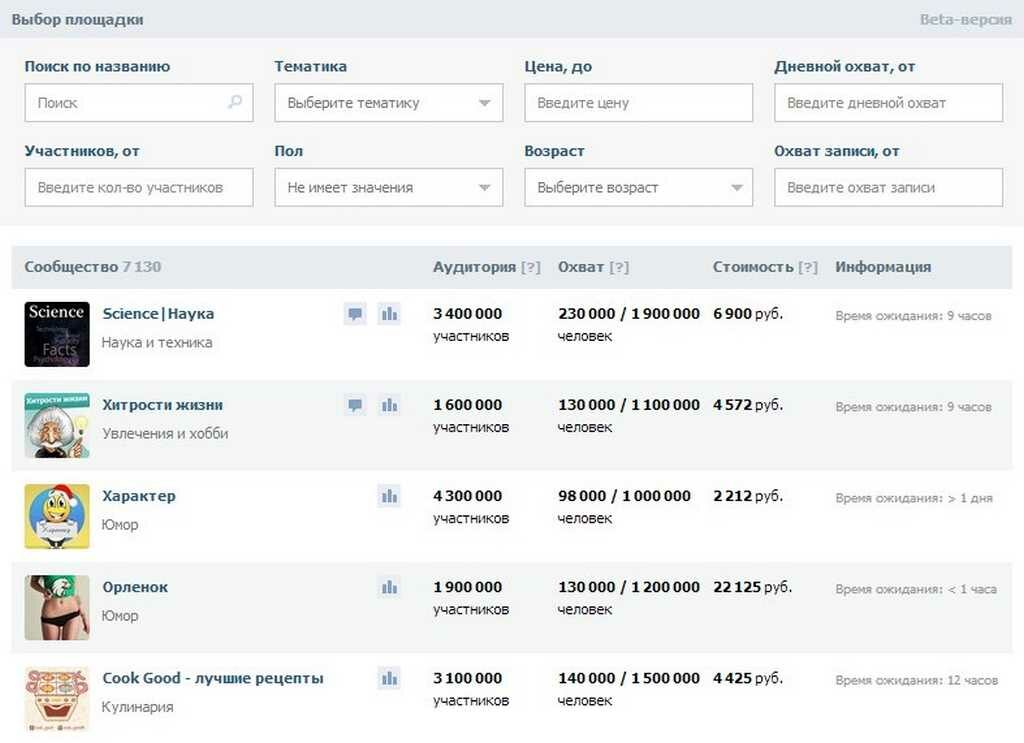Click the search magnifier icon
The width and height of the screenshot is (1024, 743).
click(x=235, y=102)
